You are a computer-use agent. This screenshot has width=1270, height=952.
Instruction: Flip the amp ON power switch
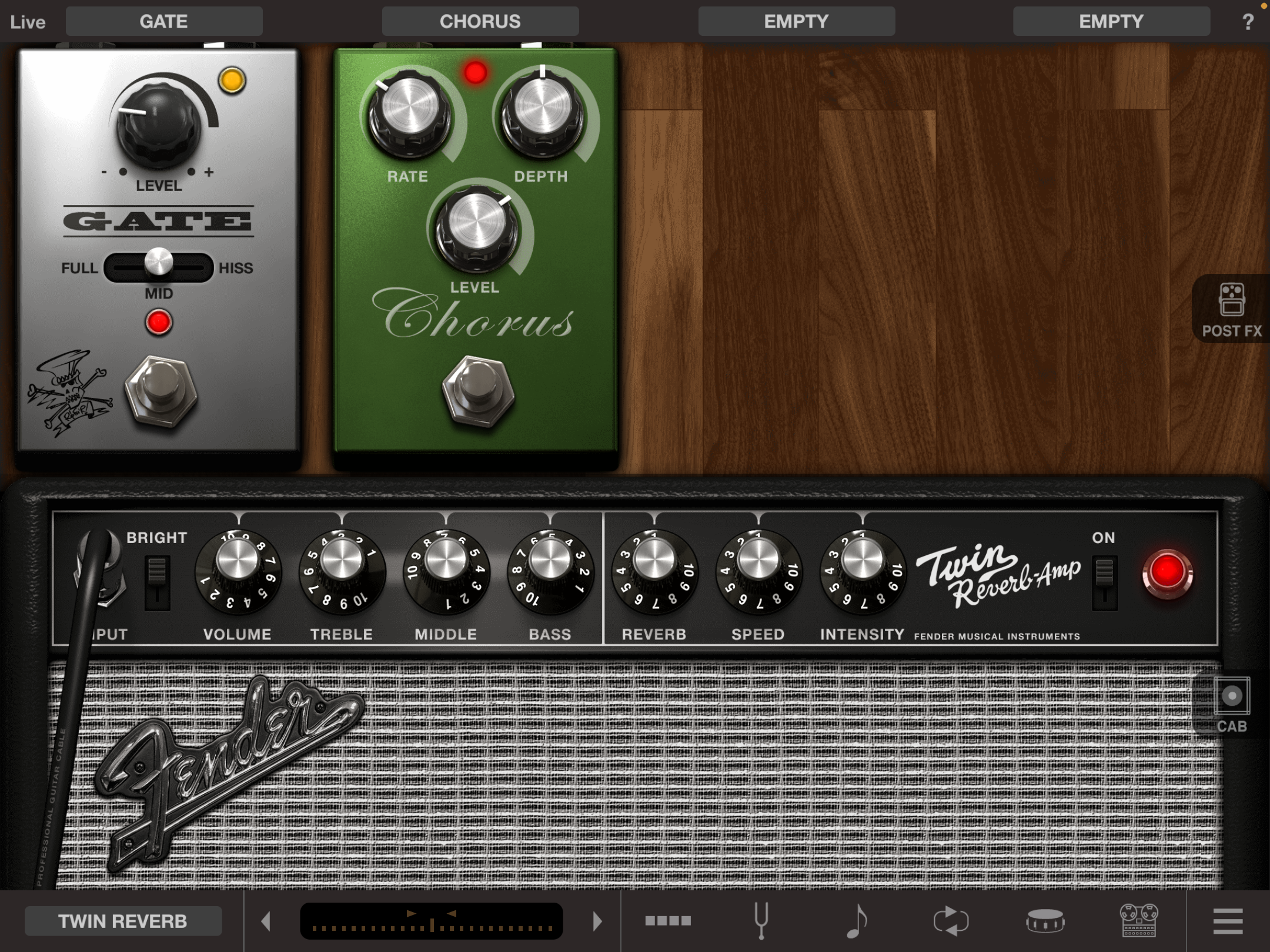(1104, 582)
